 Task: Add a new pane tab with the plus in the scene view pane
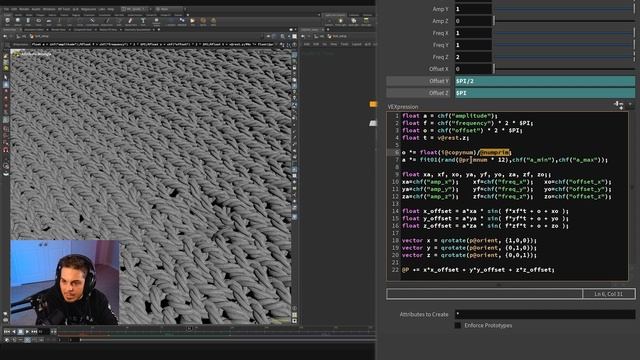159,30
